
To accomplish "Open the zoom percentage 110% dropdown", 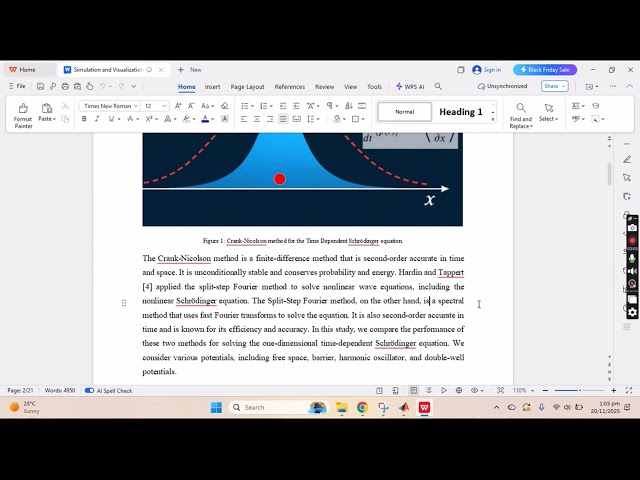I will point(532,391).
